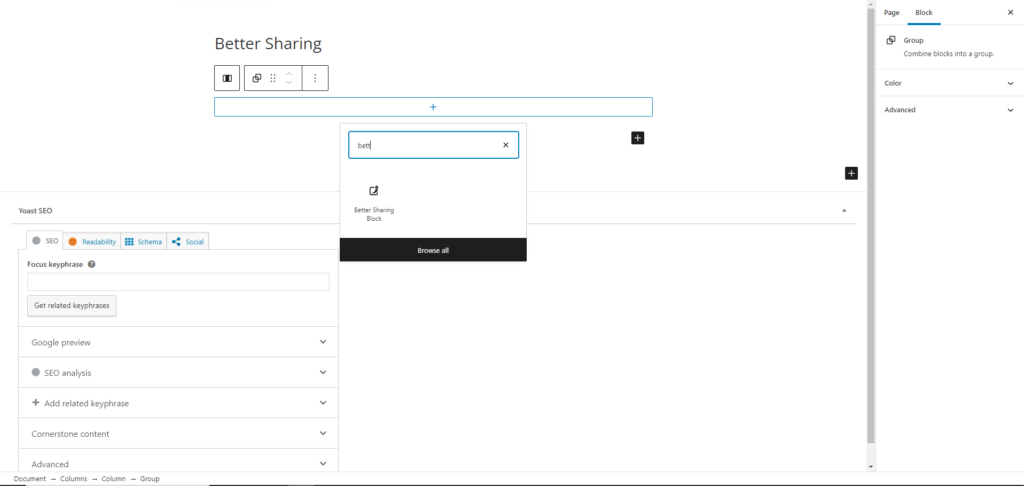The width and height of the screenshot is (1024, 486).
Task: Click the drag handle in block toolbar
Action: pyautogui.click(x=273, y=78)
